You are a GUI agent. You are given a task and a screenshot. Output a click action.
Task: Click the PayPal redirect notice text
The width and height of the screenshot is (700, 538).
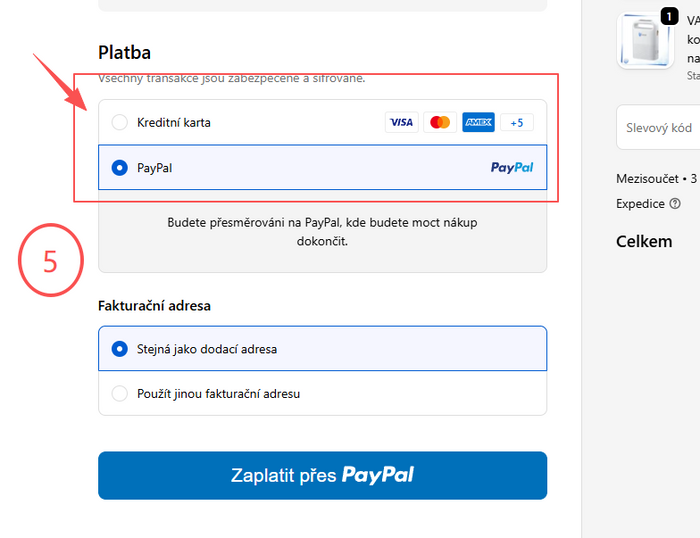[x=322, y=232]
